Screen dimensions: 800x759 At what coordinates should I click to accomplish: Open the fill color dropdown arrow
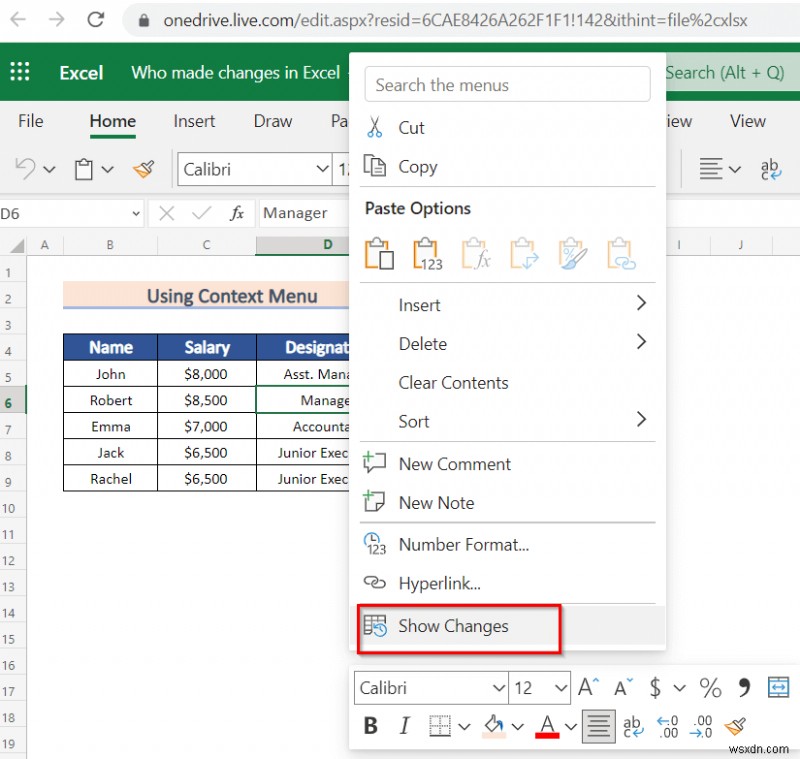[516, 725]
